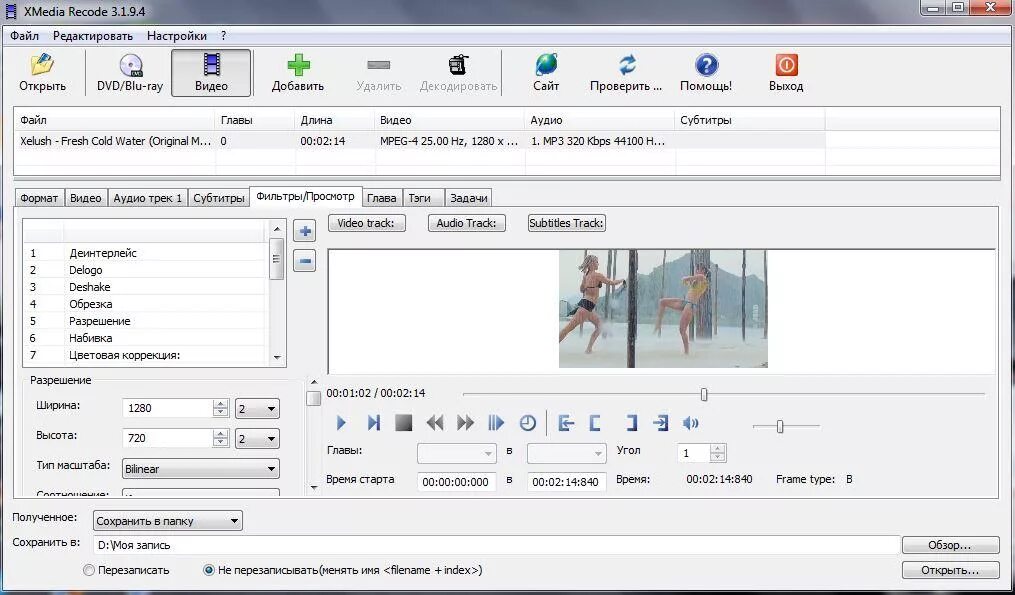Select the Цветовая коррекция filter row

144,355
